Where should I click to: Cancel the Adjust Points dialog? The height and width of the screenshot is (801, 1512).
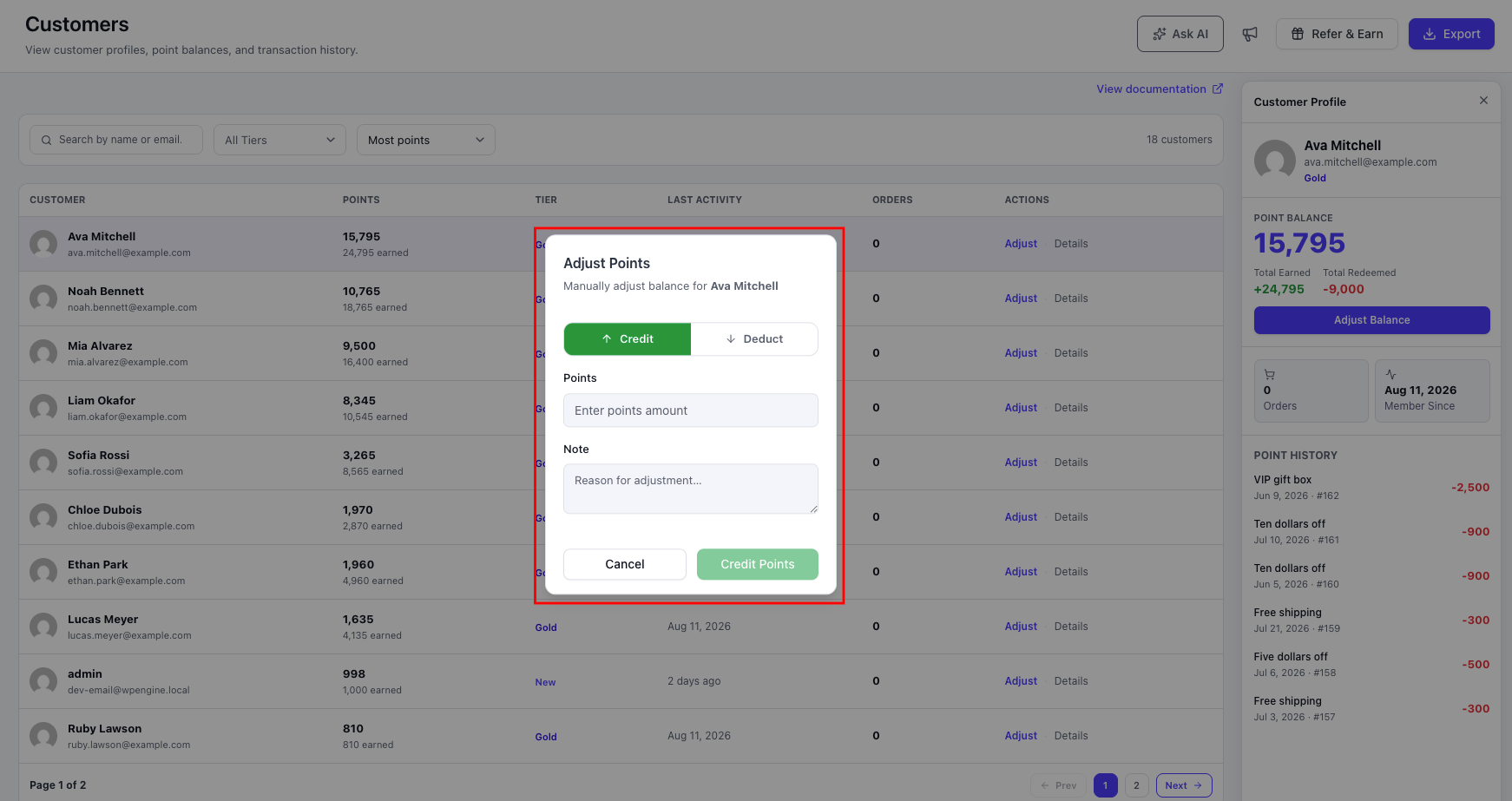pyautogui.click(x=625, y=564)
